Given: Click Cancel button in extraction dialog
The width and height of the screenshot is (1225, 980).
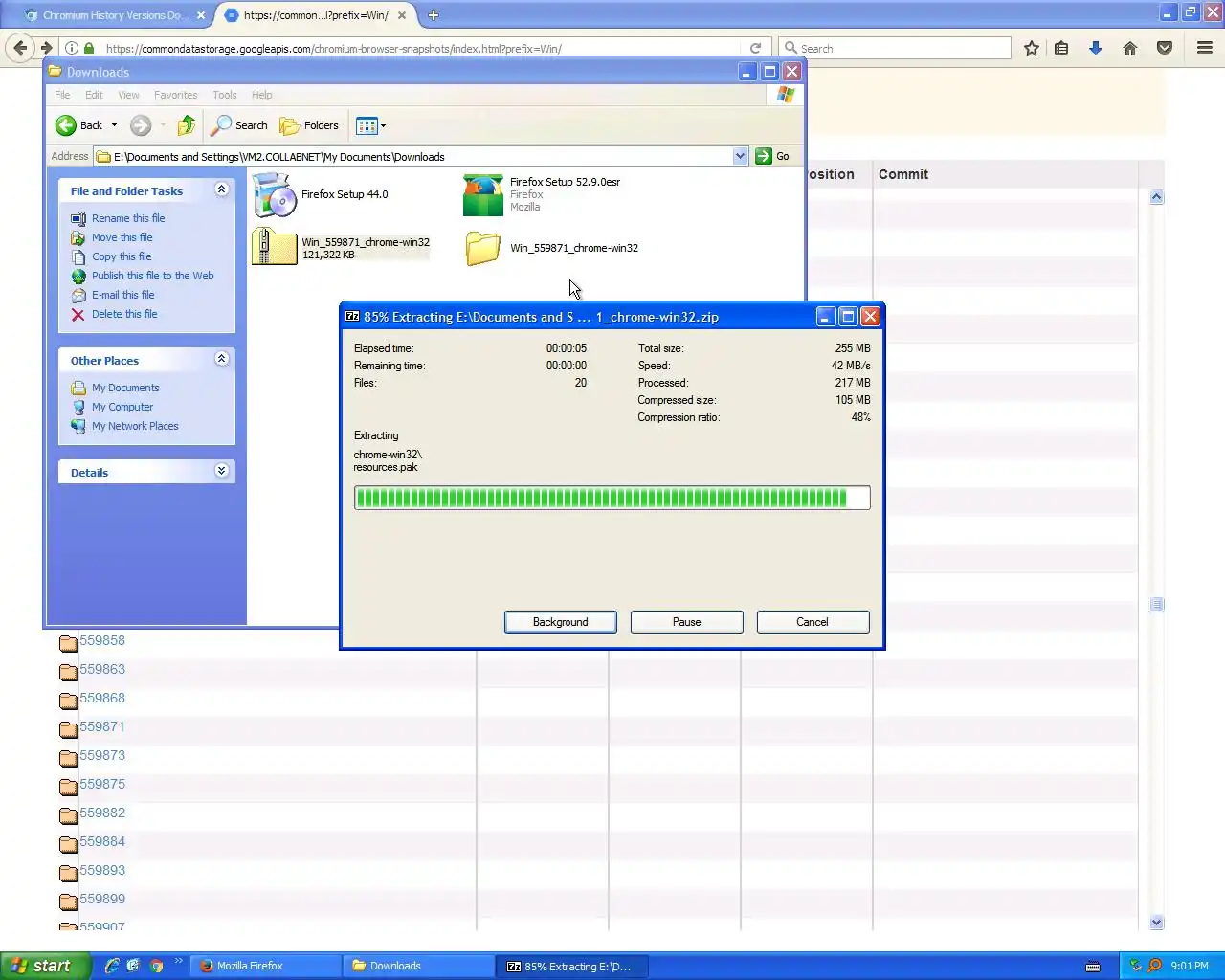Looking at the screenshot, I should tap(813, 622).
